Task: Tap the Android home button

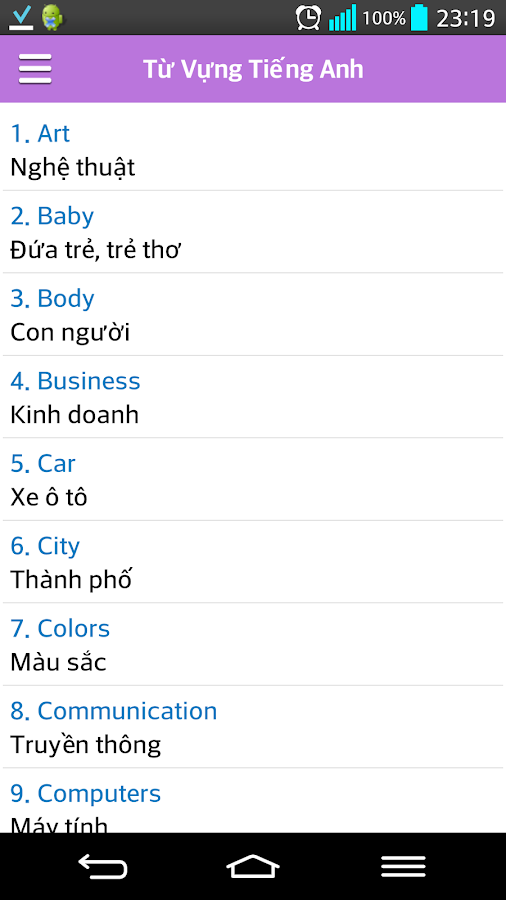Action: point(253,866)
